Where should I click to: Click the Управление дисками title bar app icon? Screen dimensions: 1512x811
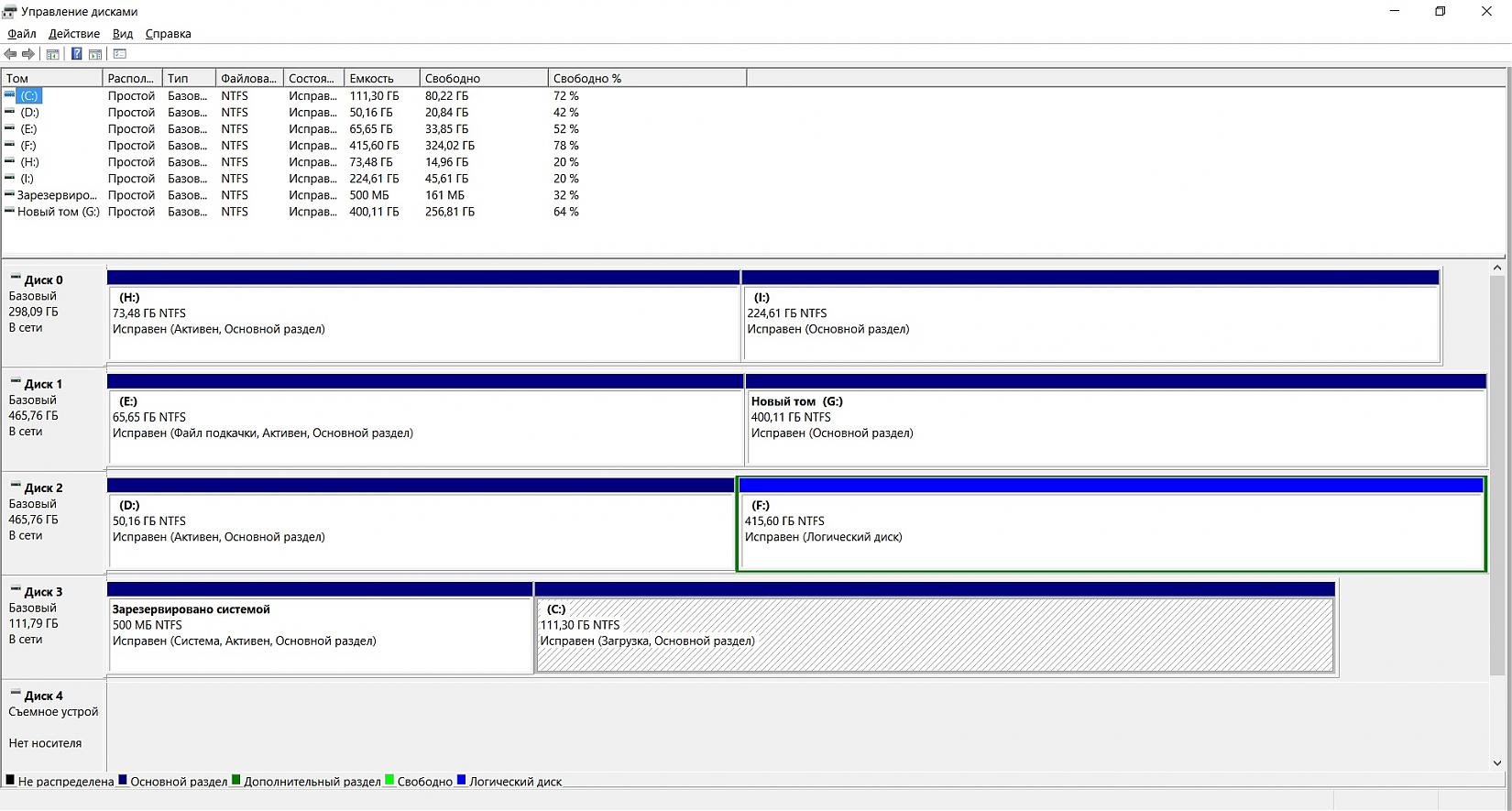click(10, 11)
